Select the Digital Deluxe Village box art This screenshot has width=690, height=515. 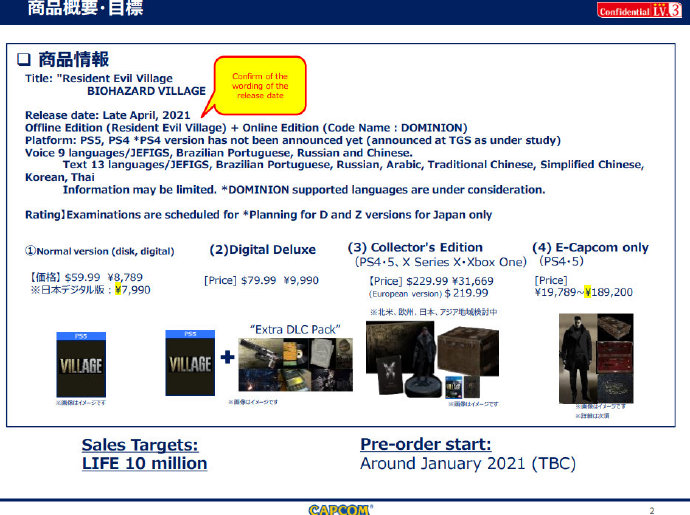click(188, 361)
